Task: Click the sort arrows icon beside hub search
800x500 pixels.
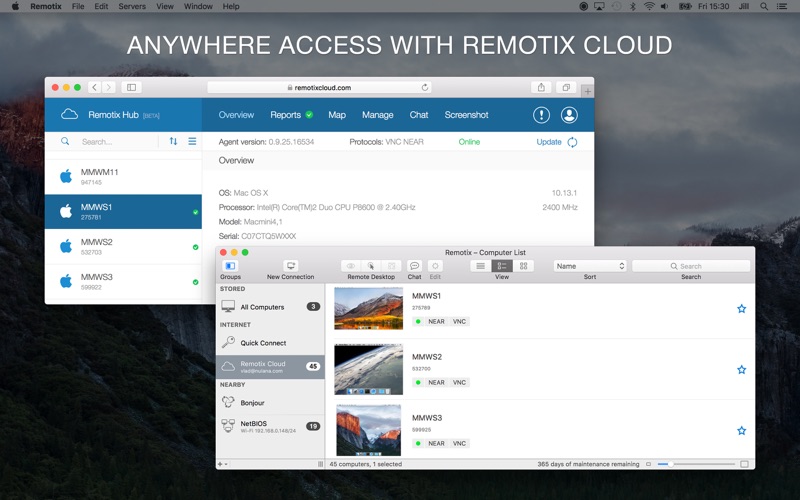Action: [x=173, y=141]
